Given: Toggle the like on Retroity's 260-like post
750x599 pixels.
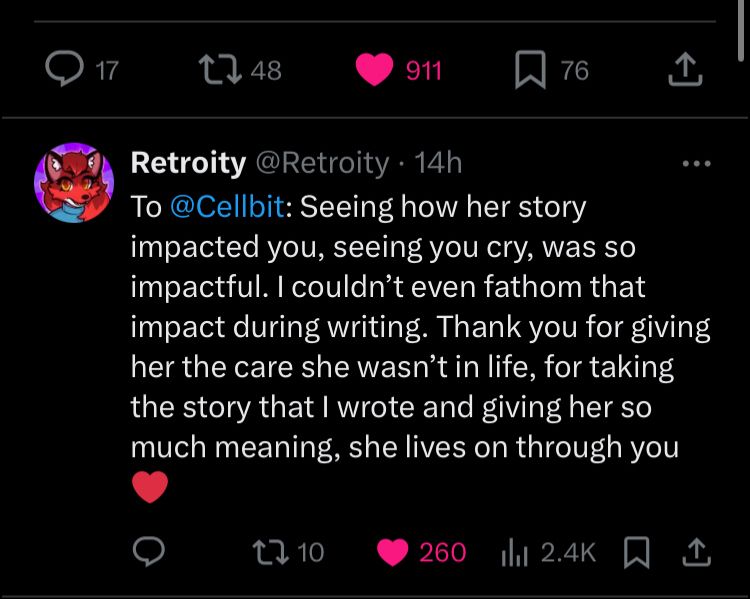Looking at the screenshot, I should click(x=394, y=551).
